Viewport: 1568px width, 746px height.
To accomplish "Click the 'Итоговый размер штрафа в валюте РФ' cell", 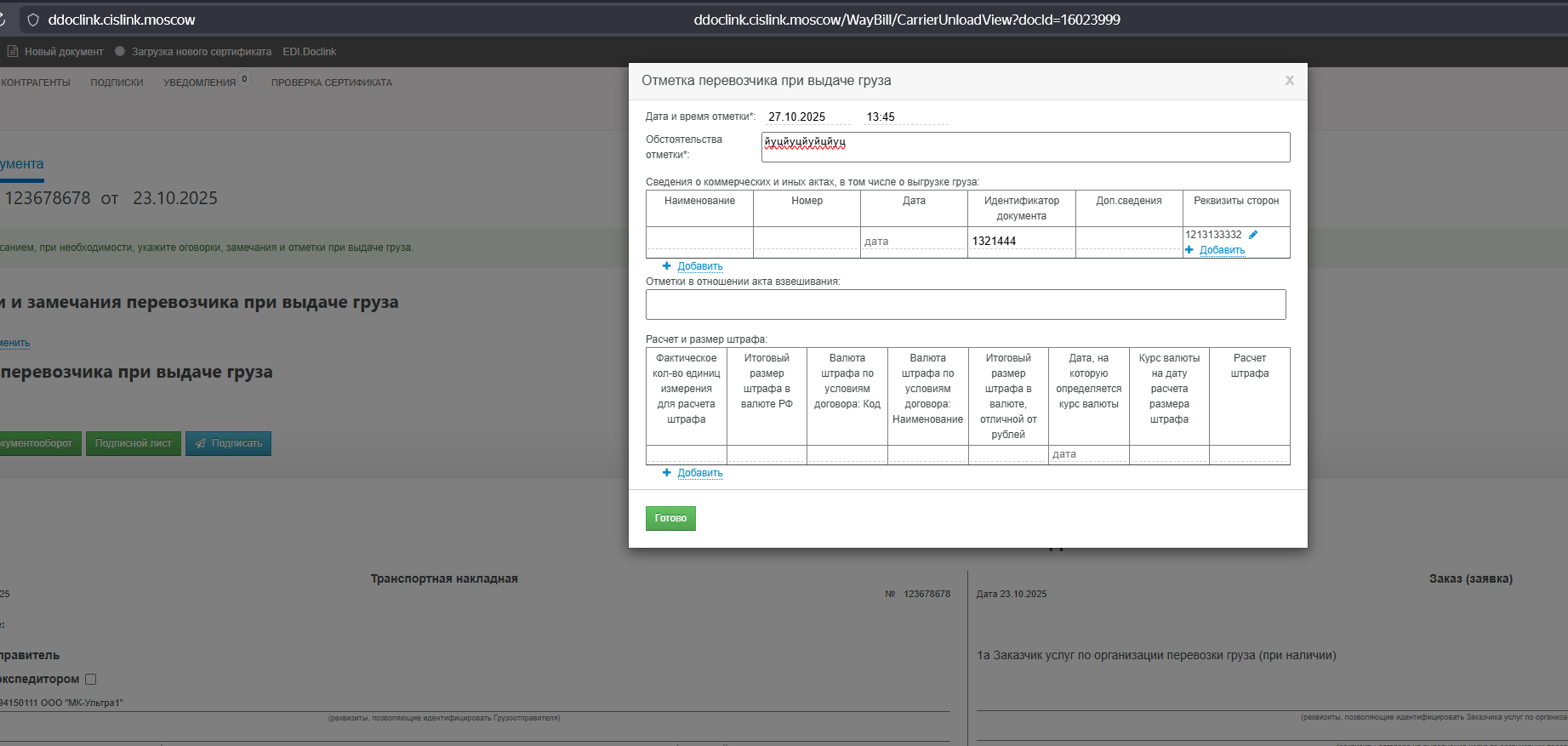I will pyautogui.click(x=767, y=455).
